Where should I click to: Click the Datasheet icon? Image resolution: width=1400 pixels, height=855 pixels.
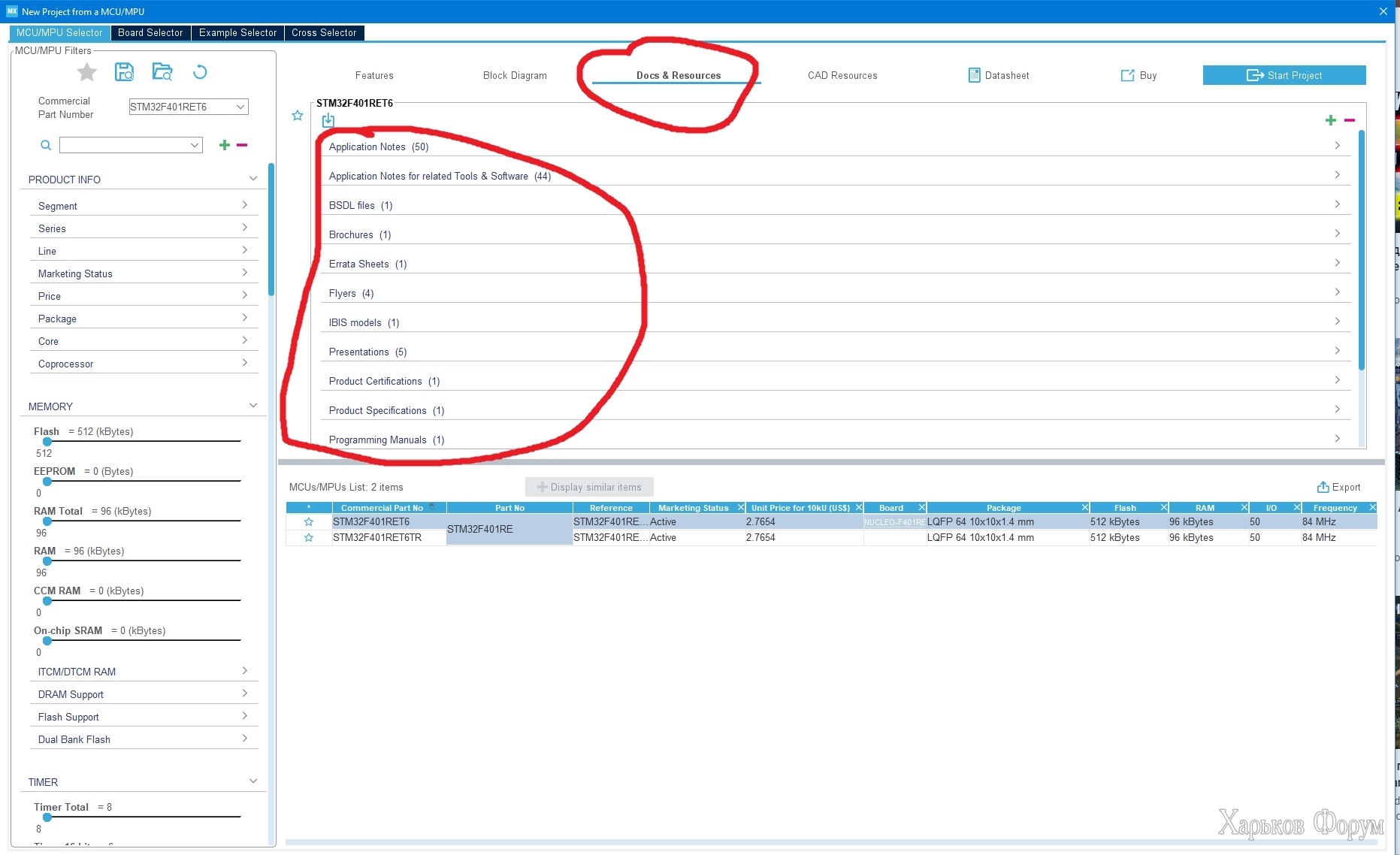[974, 75]
